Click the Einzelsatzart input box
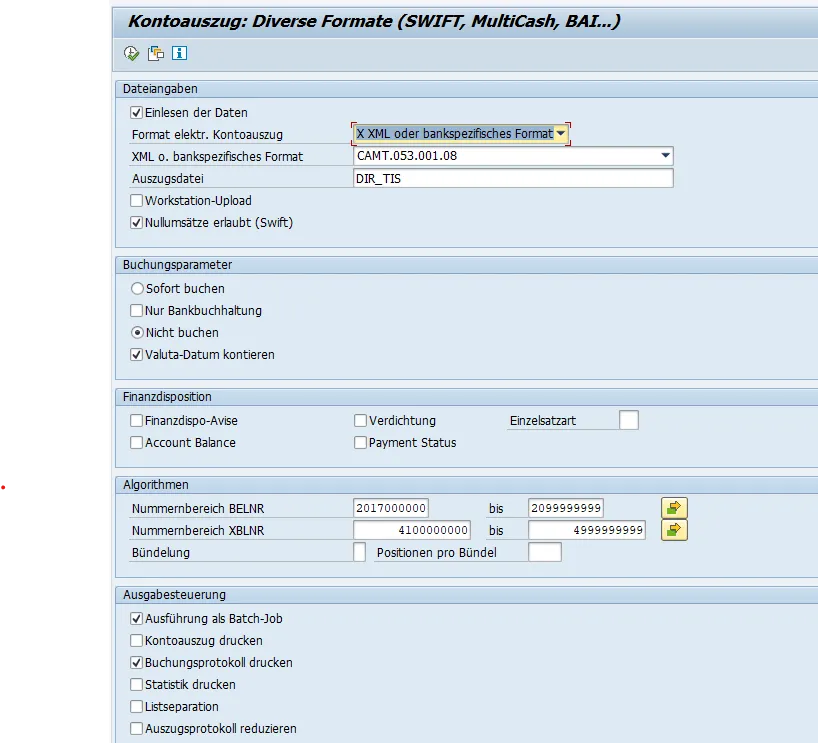The height and width of the screenshot is (743, 818). (628, 421)
